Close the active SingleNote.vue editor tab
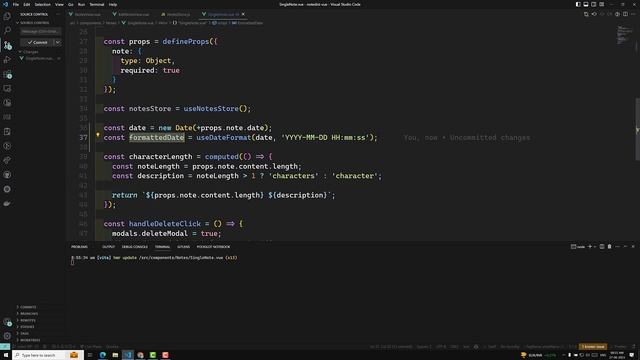Screen dimensions: 640x360 pos(243,14)
